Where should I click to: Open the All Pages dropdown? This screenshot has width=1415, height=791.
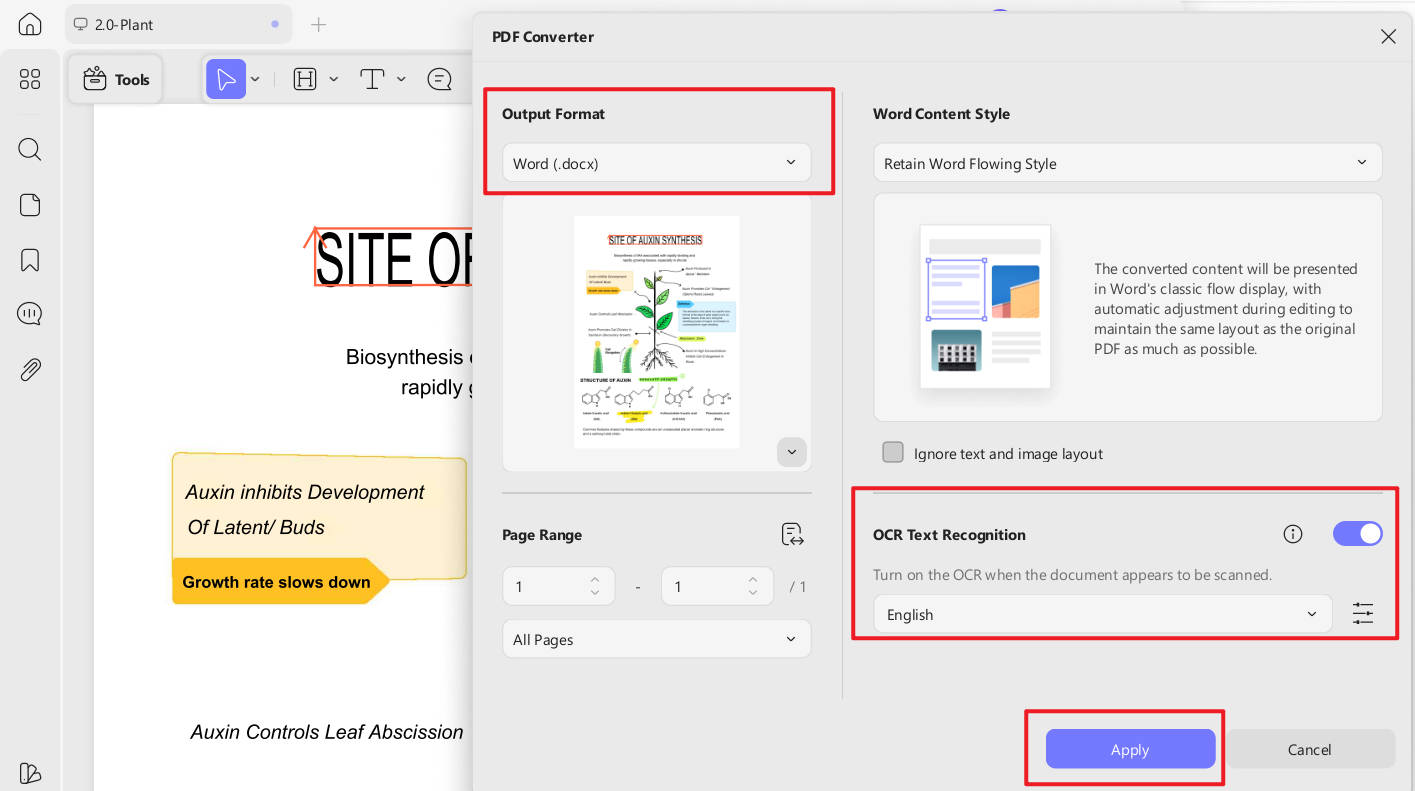point(656,638)
